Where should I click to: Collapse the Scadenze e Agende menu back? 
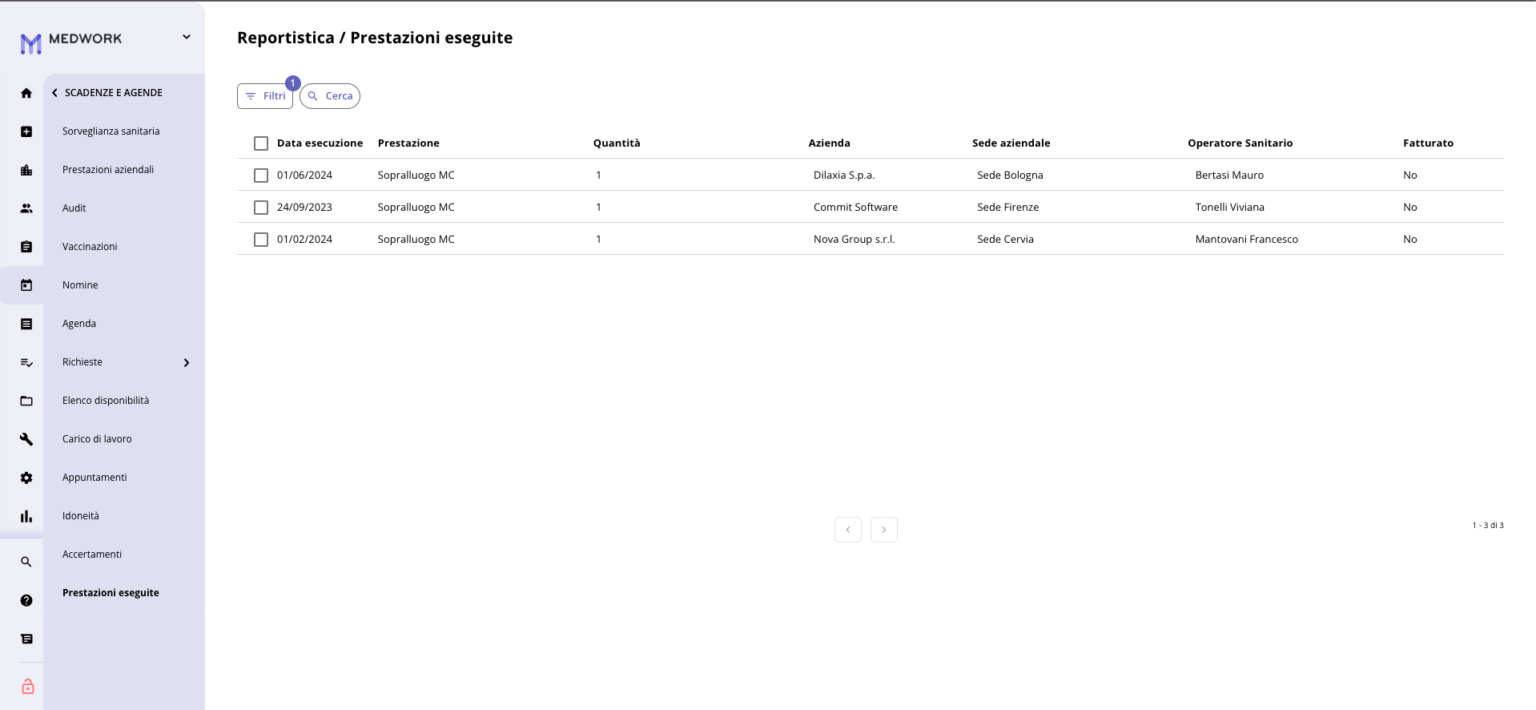55,93
